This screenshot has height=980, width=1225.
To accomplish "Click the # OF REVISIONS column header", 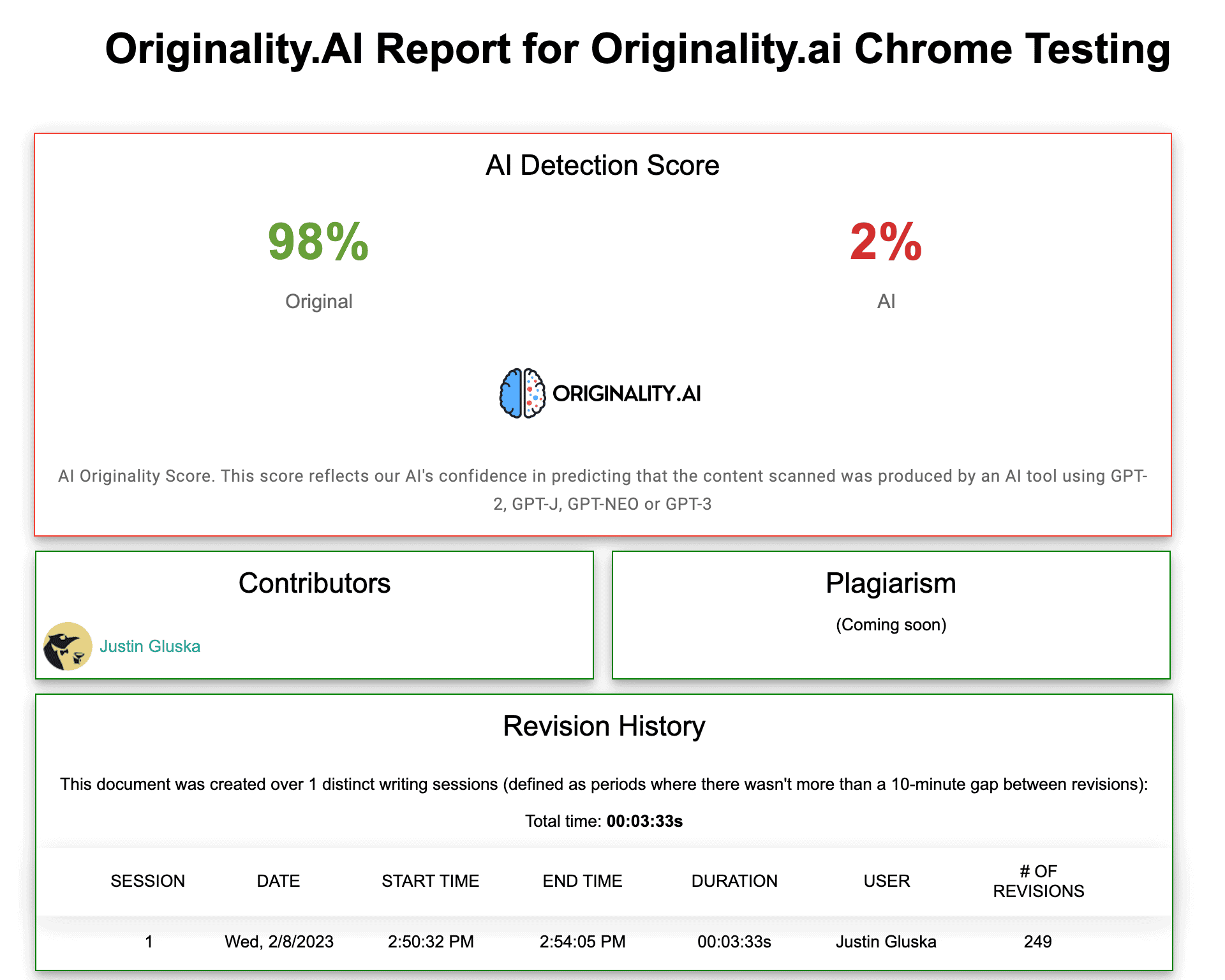I will click(1038, 881).
